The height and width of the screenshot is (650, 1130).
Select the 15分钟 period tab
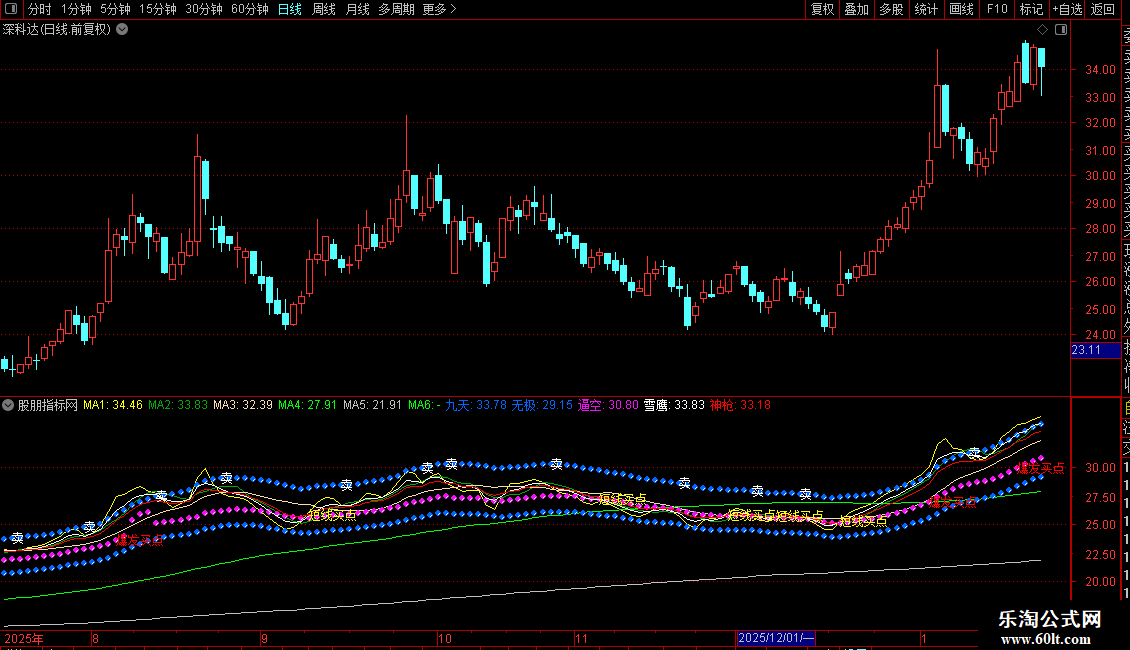158,9
